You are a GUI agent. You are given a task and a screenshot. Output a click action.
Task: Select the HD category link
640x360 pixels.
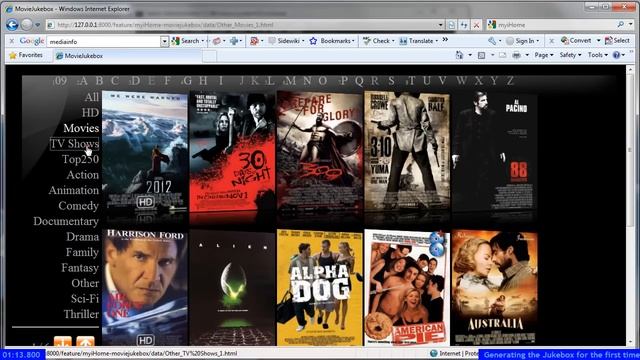[90, 113]
